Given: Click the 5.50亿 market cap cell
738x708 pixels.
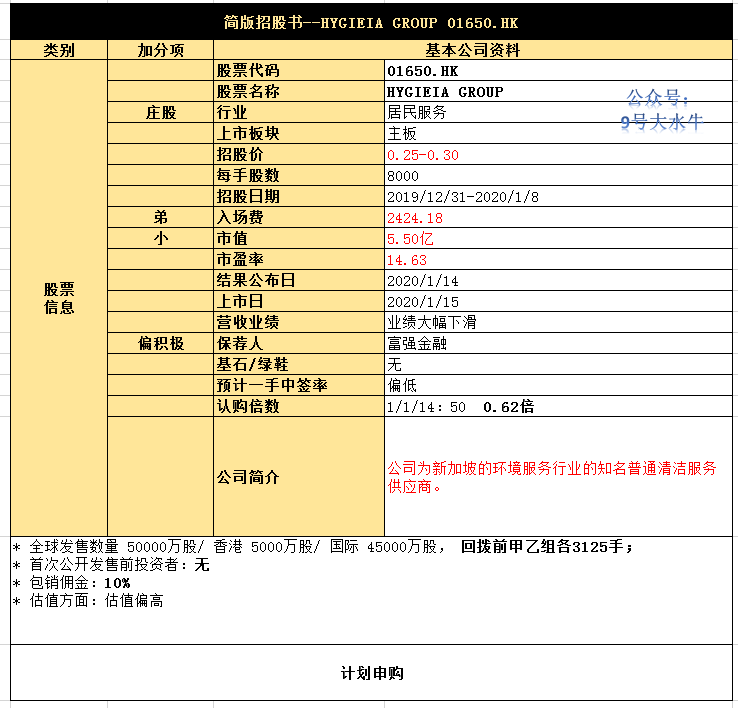Looking at the screenshot, I should 558,238.
